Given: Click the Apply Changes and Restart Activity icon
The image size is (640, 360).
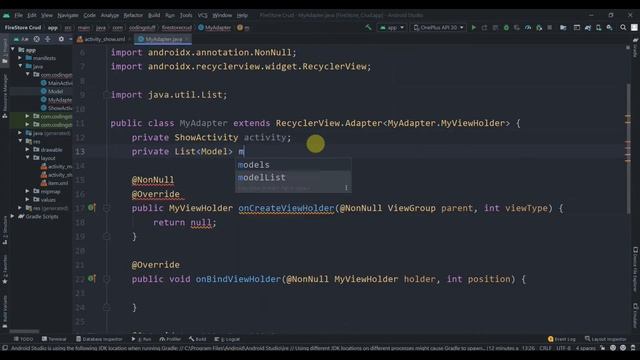Looking at the screenshot, I should (x=484, y=27).
